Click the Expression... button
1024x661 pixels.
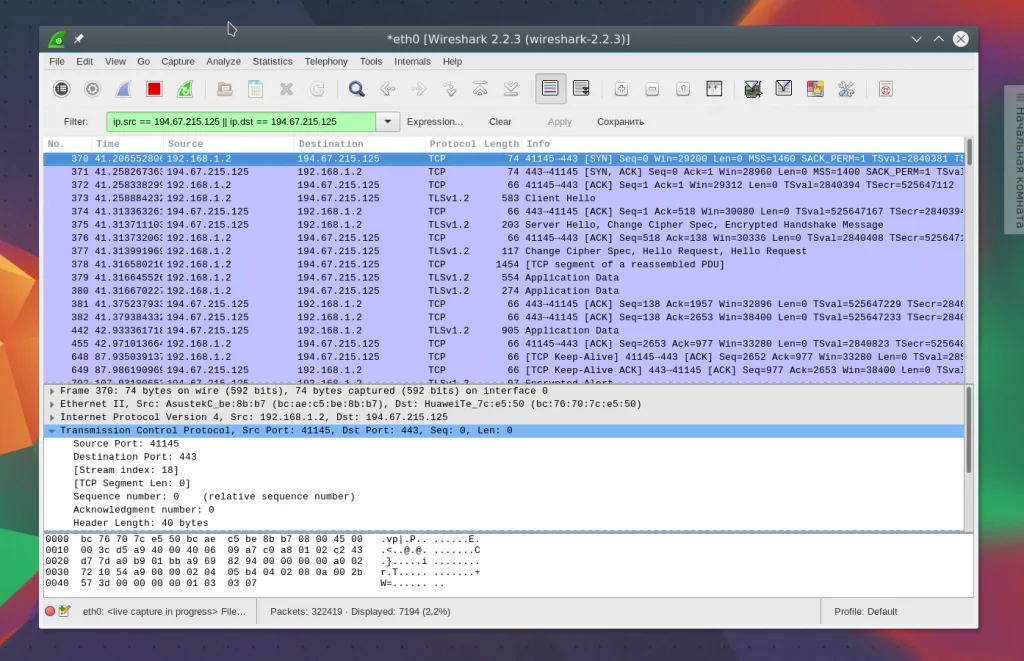pos(434,122)
